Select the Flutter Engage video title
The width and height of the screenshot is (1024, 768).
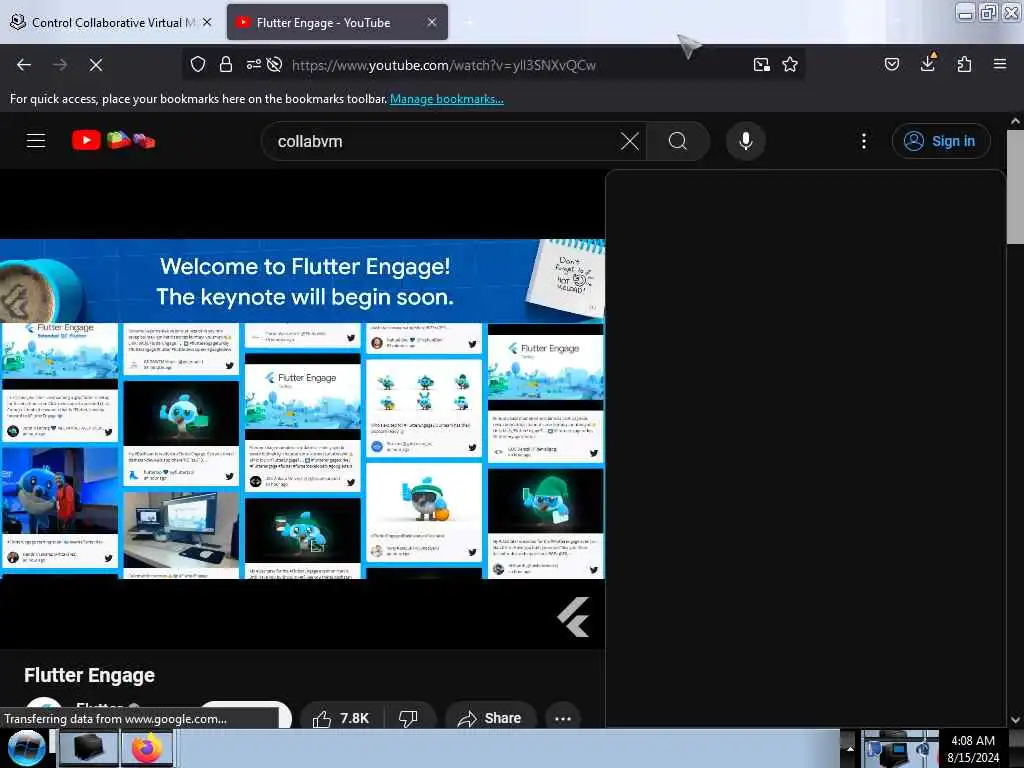[x=89, y=675]
